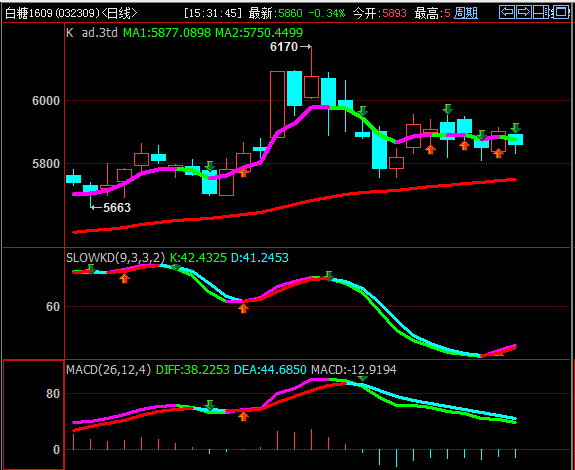Click the MACD(26,12,4) indicator label
The height and width of the screenshot is (470, 575).
coord(108,370)
